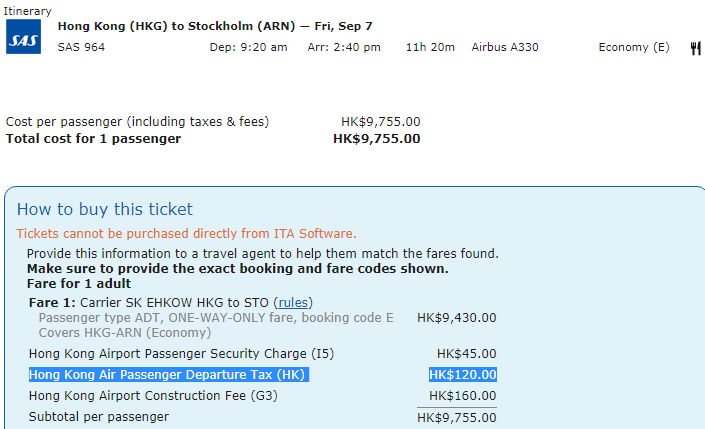Click the SAS airline logo
This screenshot has width=705, height=429.
[x=23, y=36]
